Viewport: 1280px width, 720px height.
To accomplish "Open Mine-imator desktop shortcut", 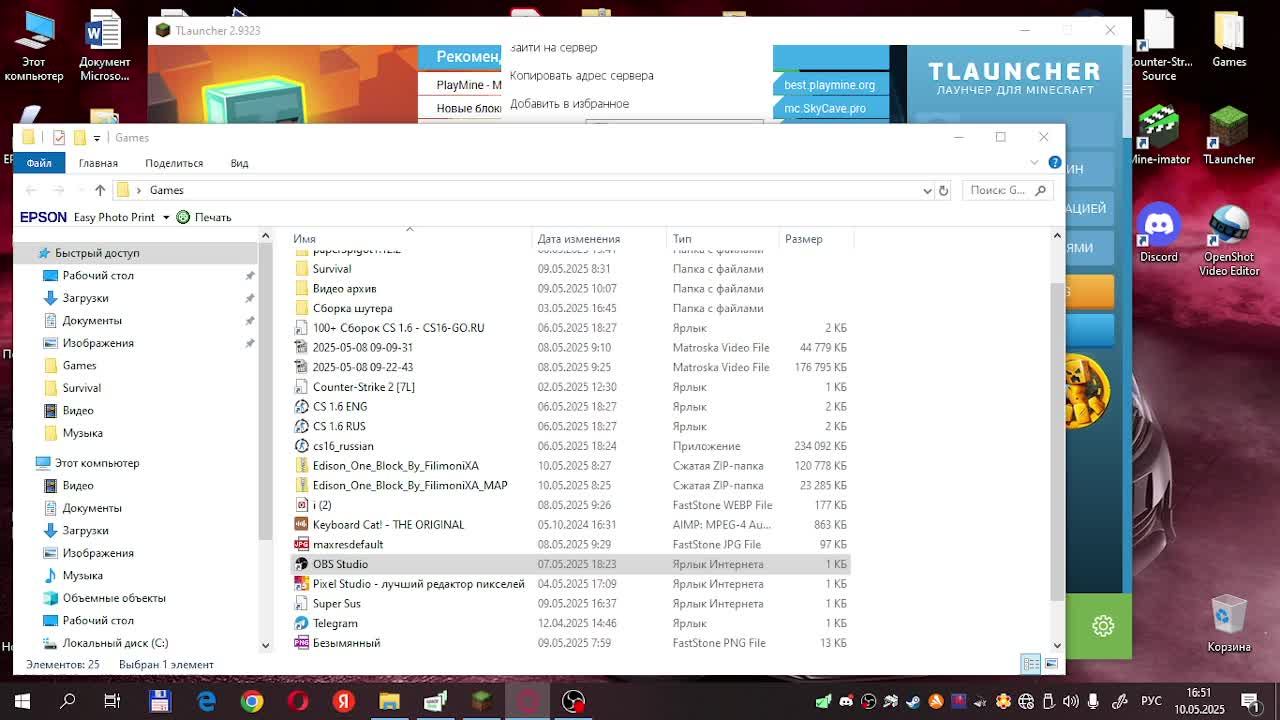I will (1159, 136).
